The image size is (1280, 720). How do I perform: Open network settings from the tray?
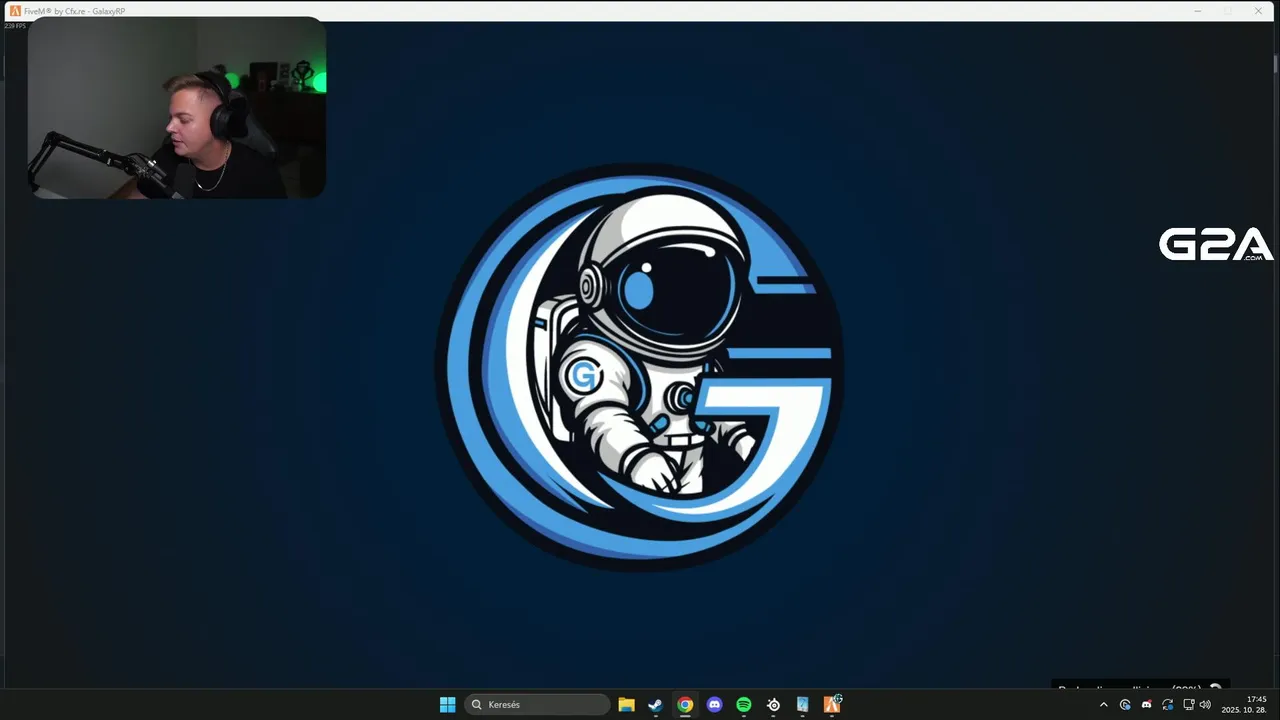pyautogui.click(x=1188, y=705)
